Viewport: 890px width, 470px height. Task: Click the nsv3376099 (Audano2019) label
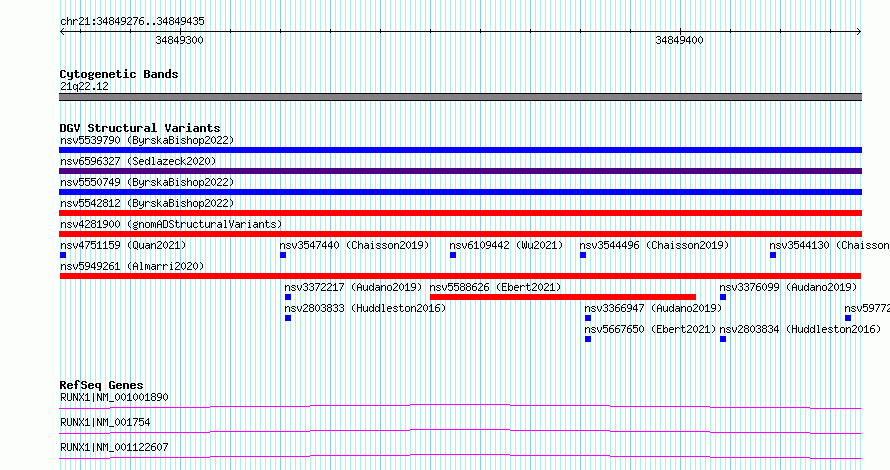point(788,287)
